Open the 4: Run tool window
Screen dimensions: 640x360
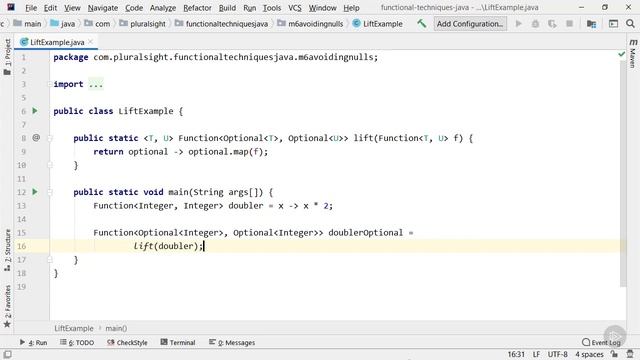[33, 342]
